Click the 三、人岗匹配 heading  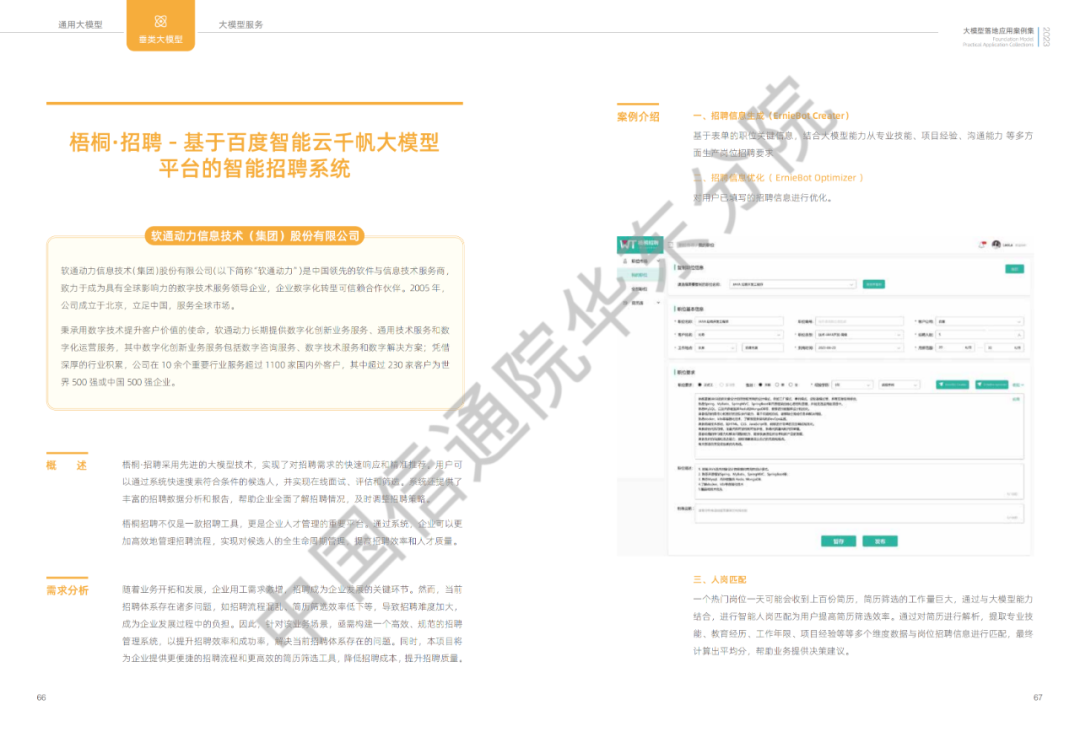tap(719, 580)
